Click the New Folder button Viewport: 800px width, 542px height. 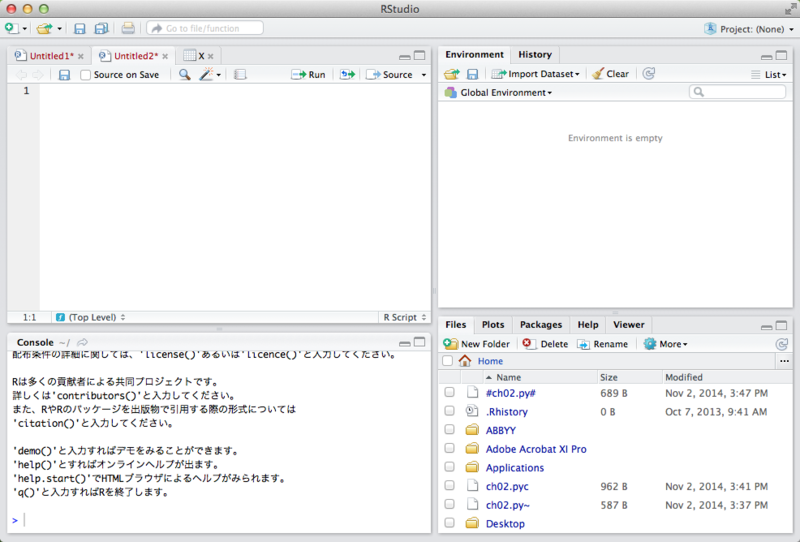pyautogui.click(x=477, y=344)
